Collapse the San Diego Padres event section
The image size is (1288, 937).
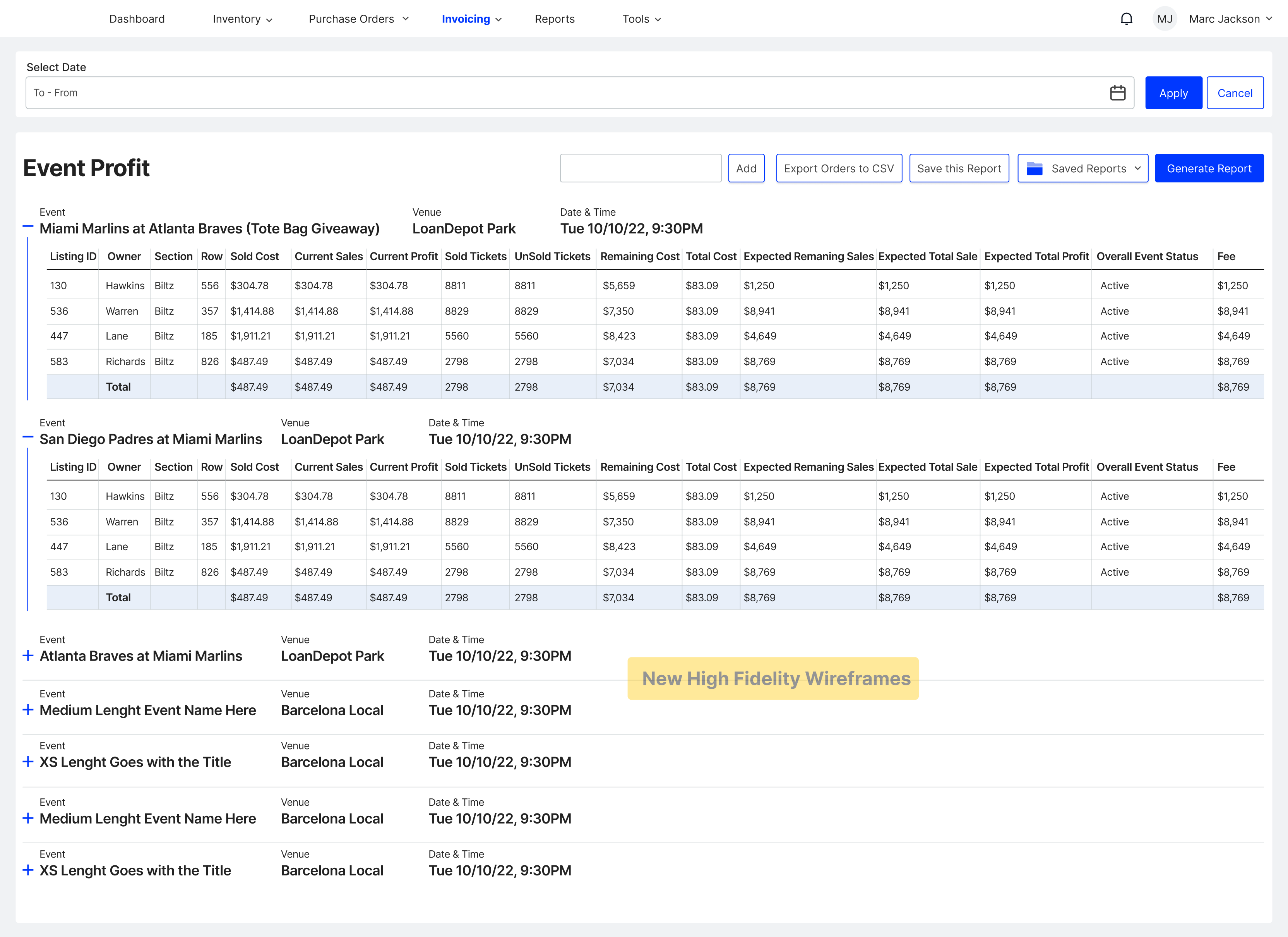(x=28, y=438)
